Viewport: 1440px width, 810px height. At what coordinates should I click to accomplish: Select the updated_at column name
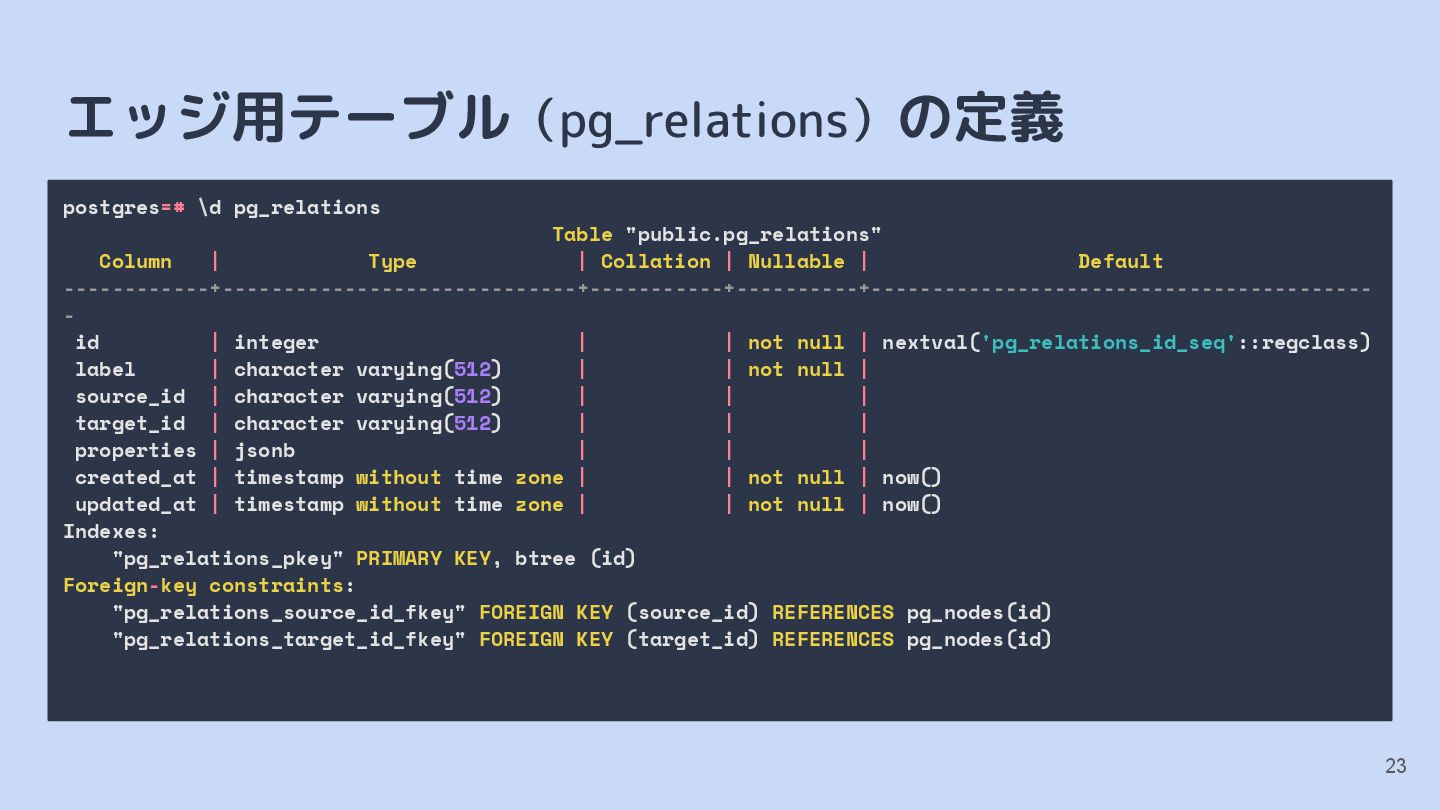click(x=136, y=505)
